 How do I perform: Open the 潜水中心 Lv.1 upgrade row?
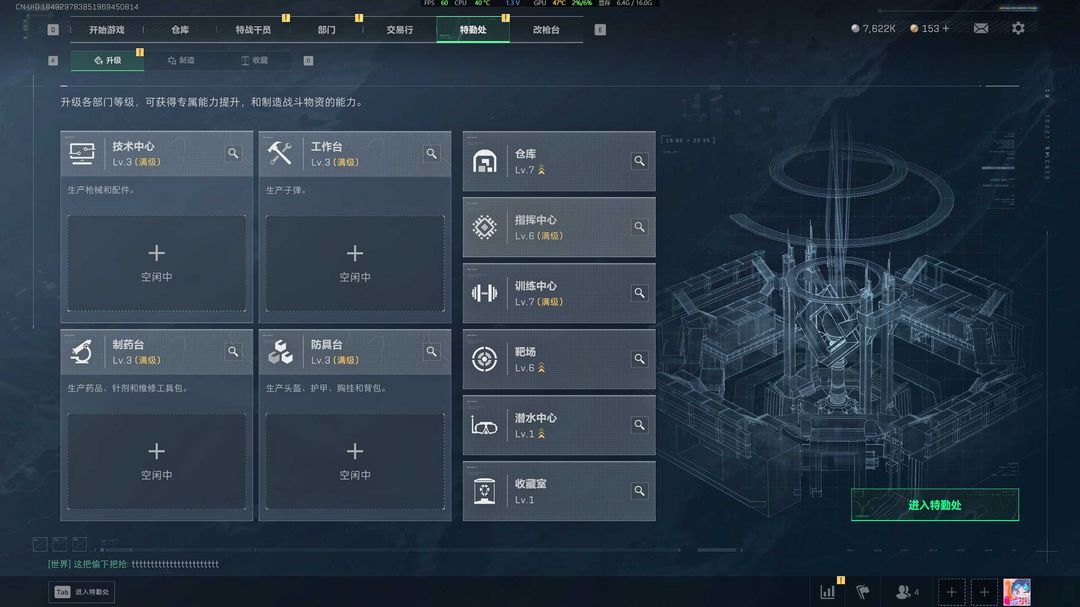(x=559, y=425)
